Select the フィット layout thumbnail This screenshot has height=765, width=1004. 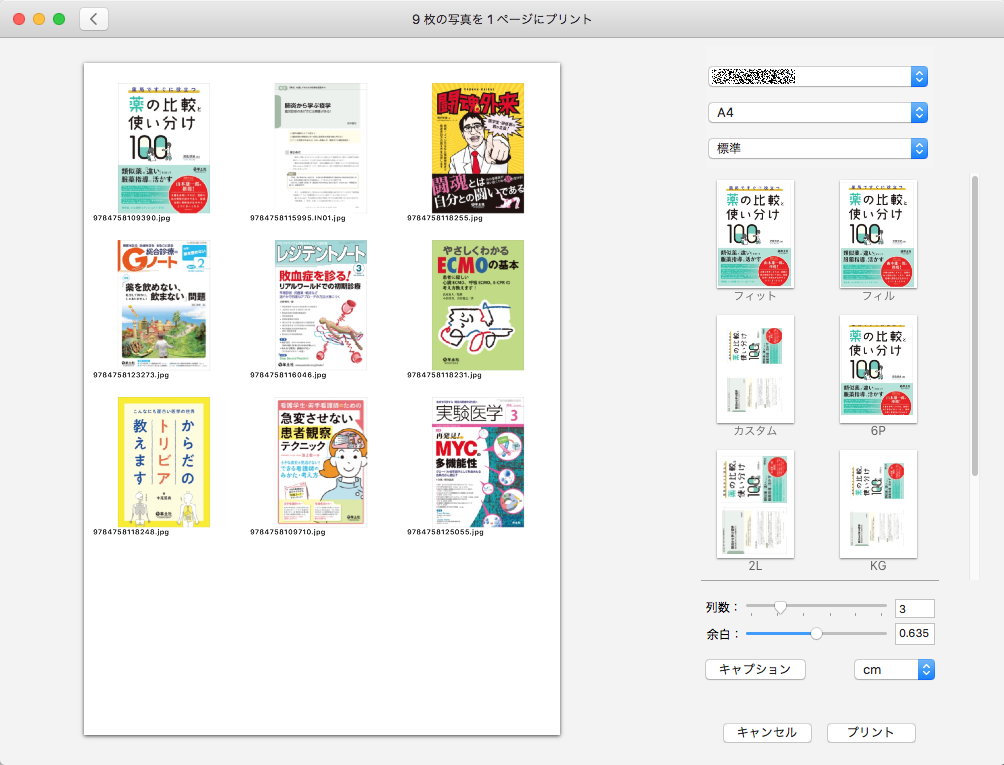755,234
